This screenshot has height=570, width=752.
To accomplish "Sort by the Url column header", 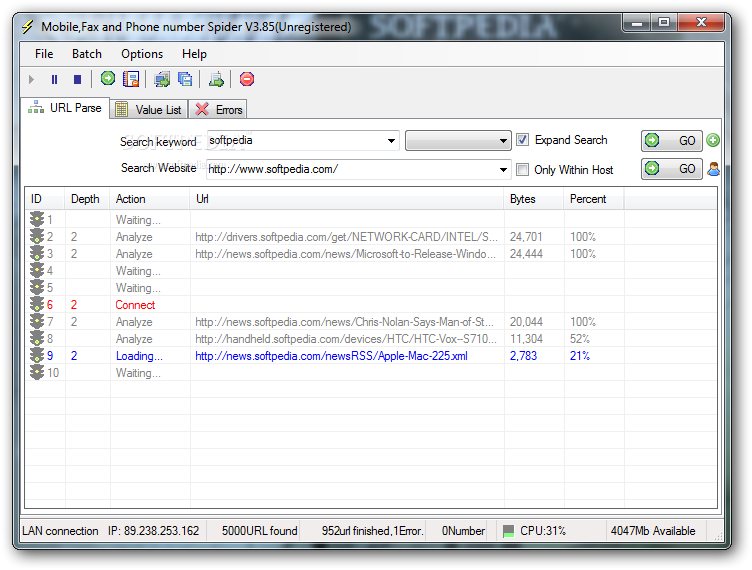I will point(347,199).
